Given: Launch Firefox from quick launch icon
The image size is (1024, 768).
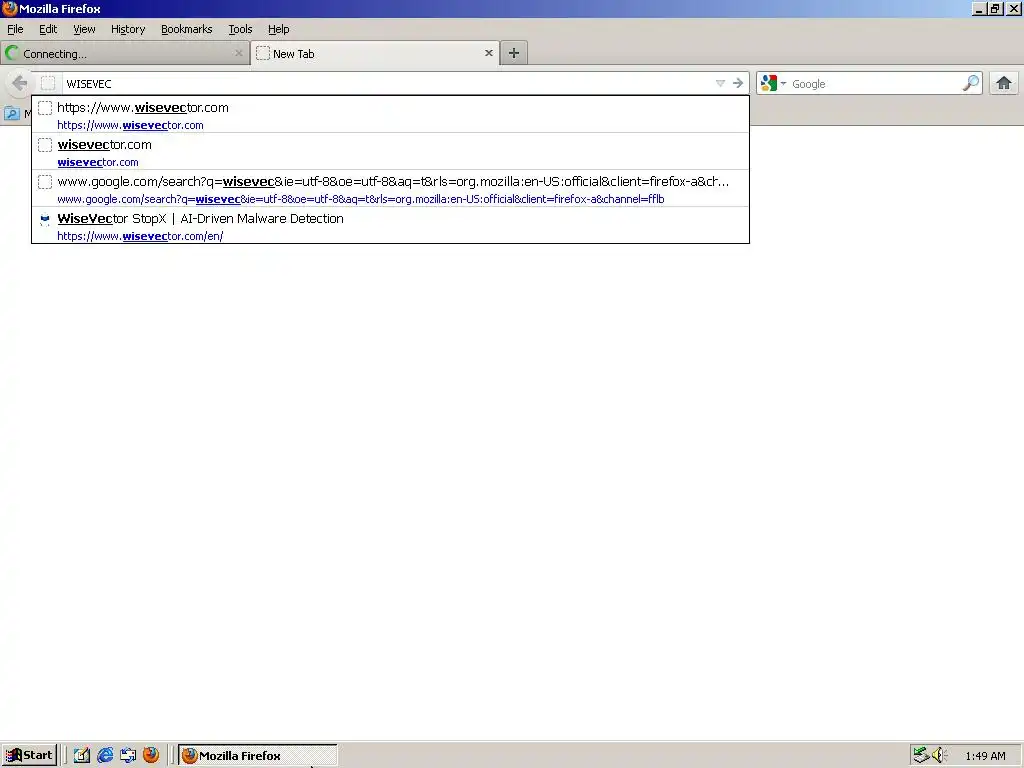Looking at the screenshot, I should [x=151, y=755].
